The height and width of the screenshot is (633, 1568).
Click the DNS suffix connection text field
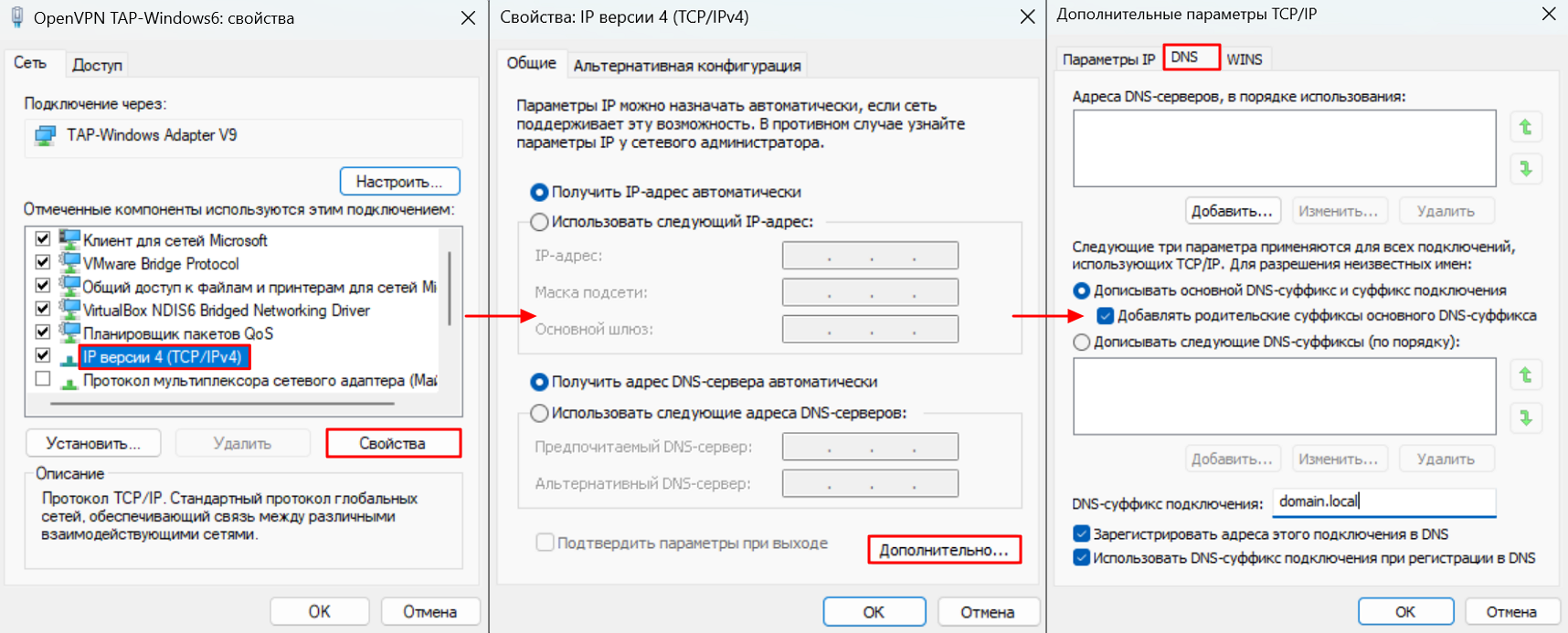[x=1383, y=501]
